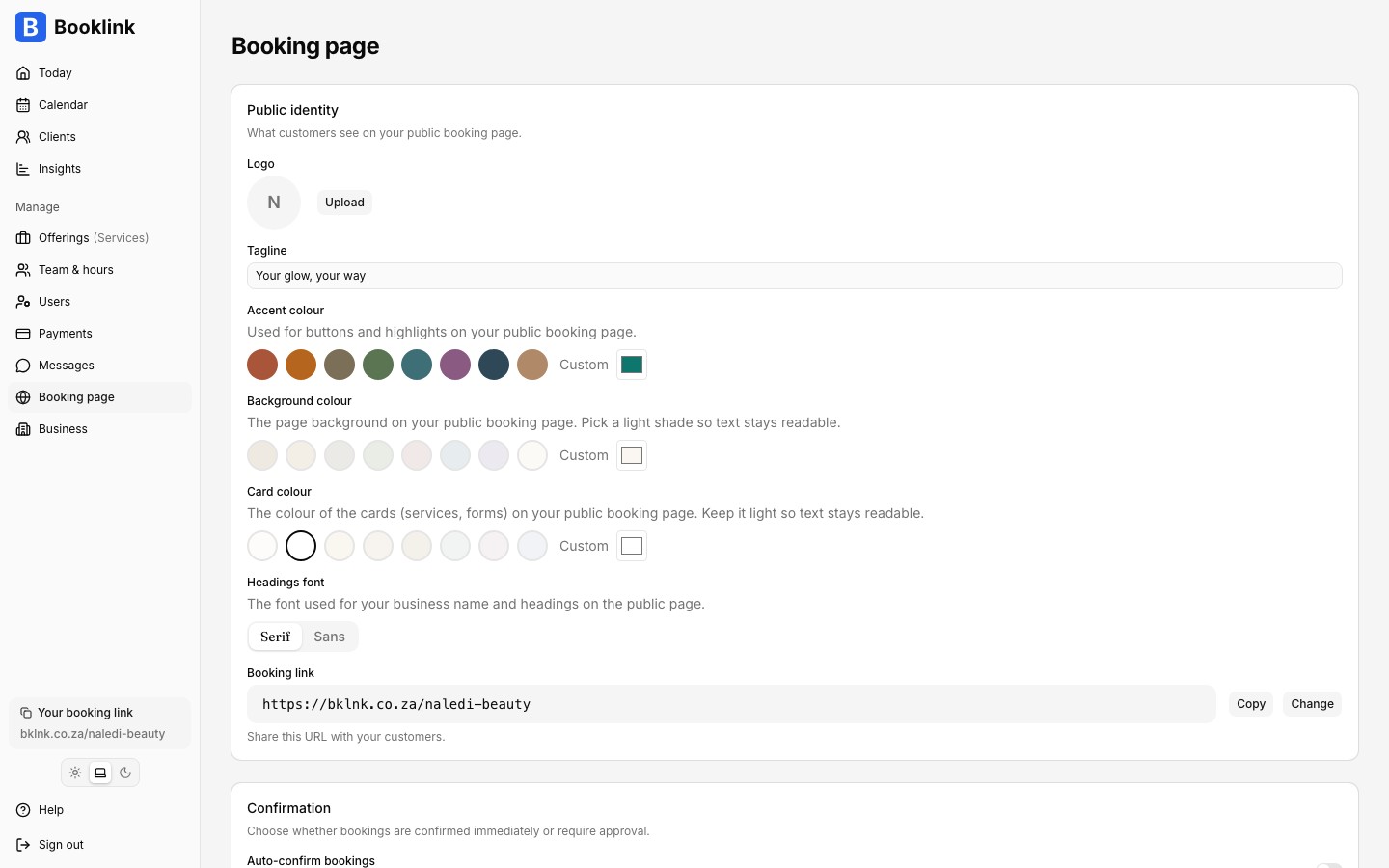Click Change booking link button
The width and height of the screenshot is (1389, 868).
coord(1312,704)
